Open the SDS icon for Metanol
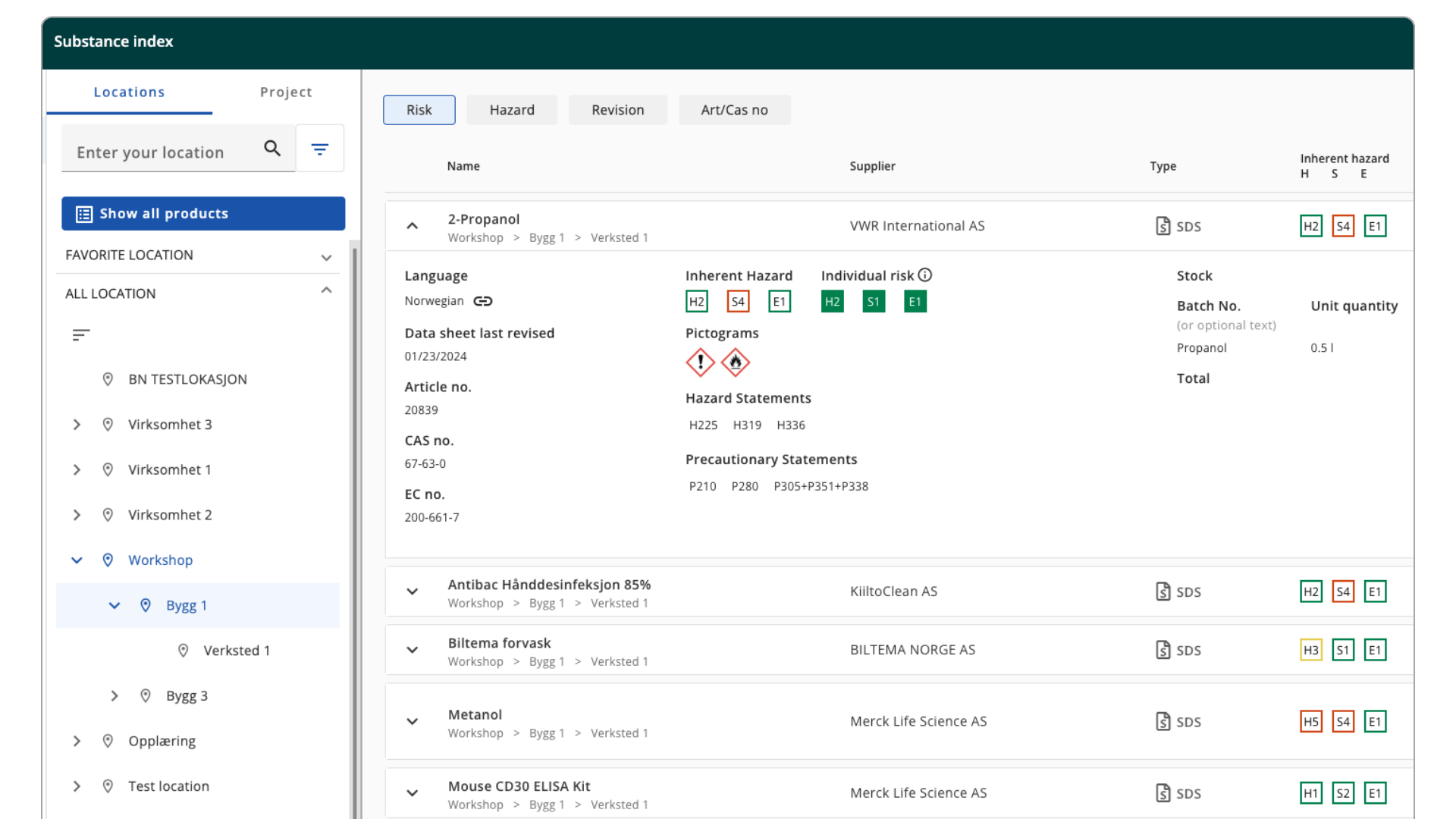 click(1163, 721)
